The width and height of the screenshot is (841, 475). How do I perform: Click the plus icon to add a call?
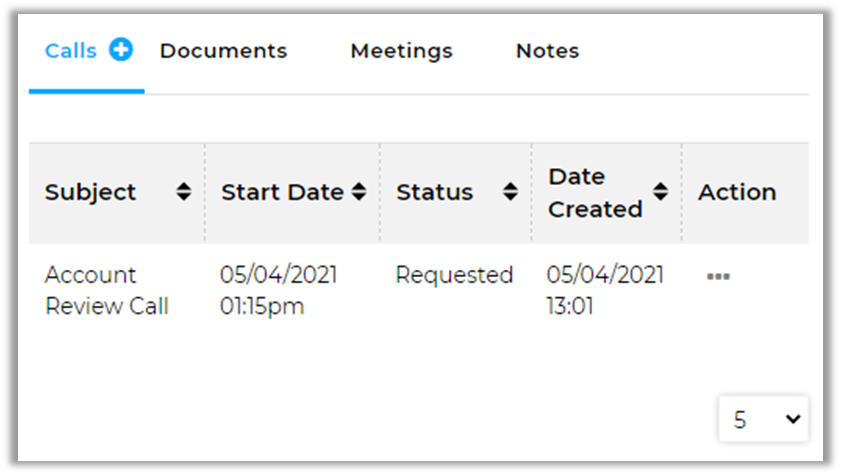[121, 50]
